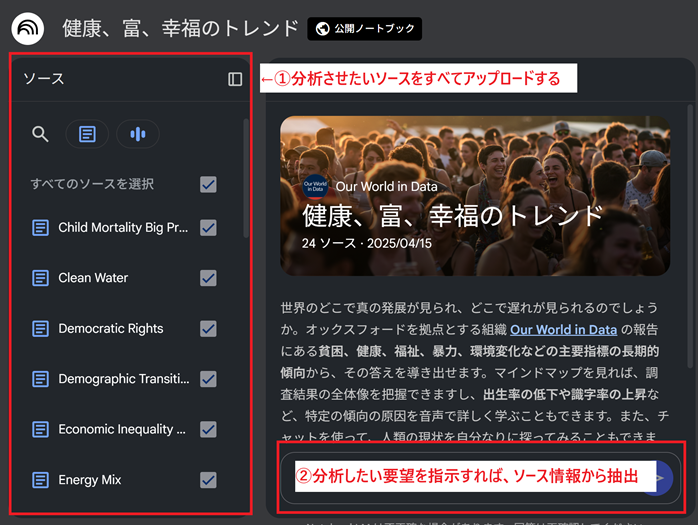Uncheck the Child Mortality Big Pr... source checkbox
Screen dimensions: 698x525
point(208,228)
